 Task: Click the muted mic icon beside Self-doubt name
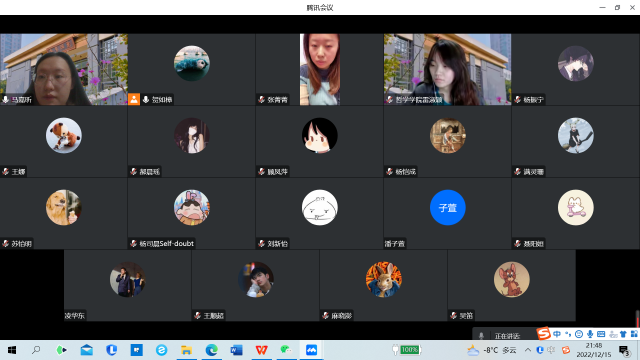[x=133, y=244]
